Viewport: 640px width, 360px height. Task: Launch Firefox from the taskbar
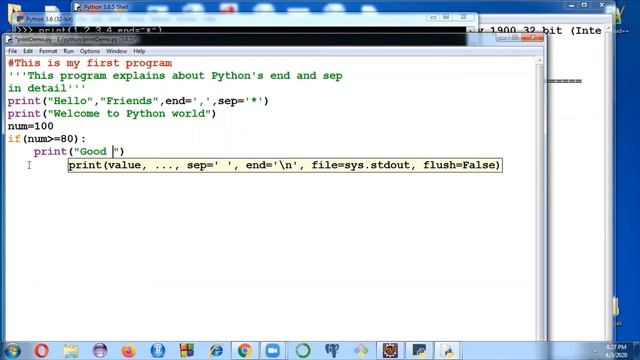[x=129, y=351]
